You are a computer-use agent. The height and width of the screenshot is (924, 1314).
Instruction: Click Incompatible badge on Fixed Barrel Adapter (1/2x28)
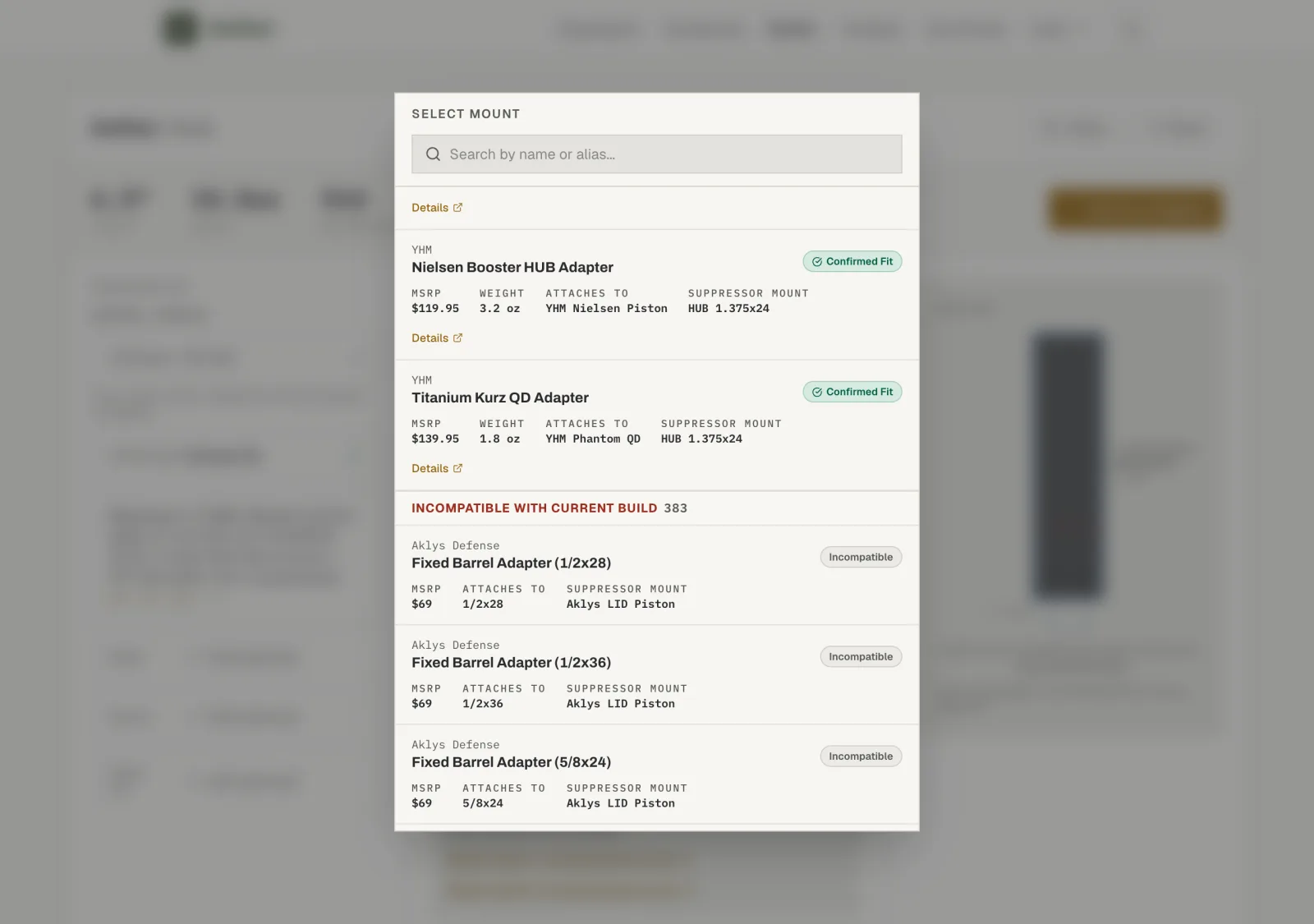[861, 558]
